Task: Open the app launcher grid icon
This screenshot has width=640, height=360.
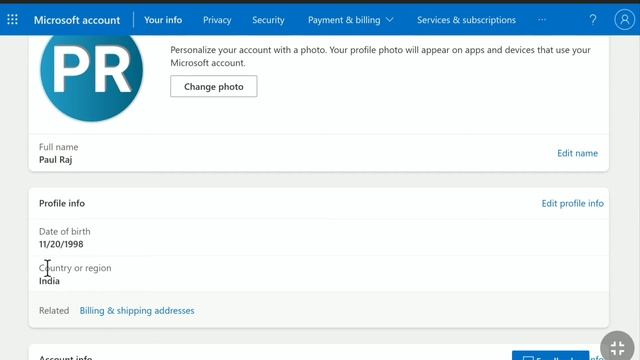Action: click(x=12, y=20)
